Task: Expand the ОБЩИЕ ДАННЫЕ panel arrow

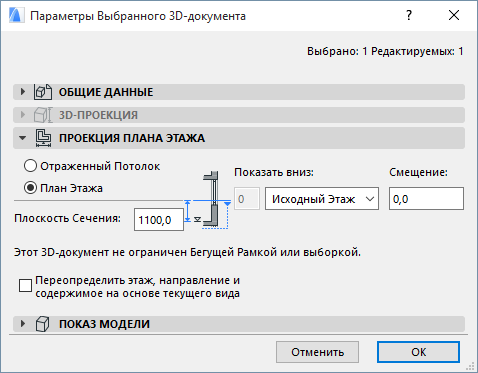Action: pyautogui.click(x=23, y=92)
